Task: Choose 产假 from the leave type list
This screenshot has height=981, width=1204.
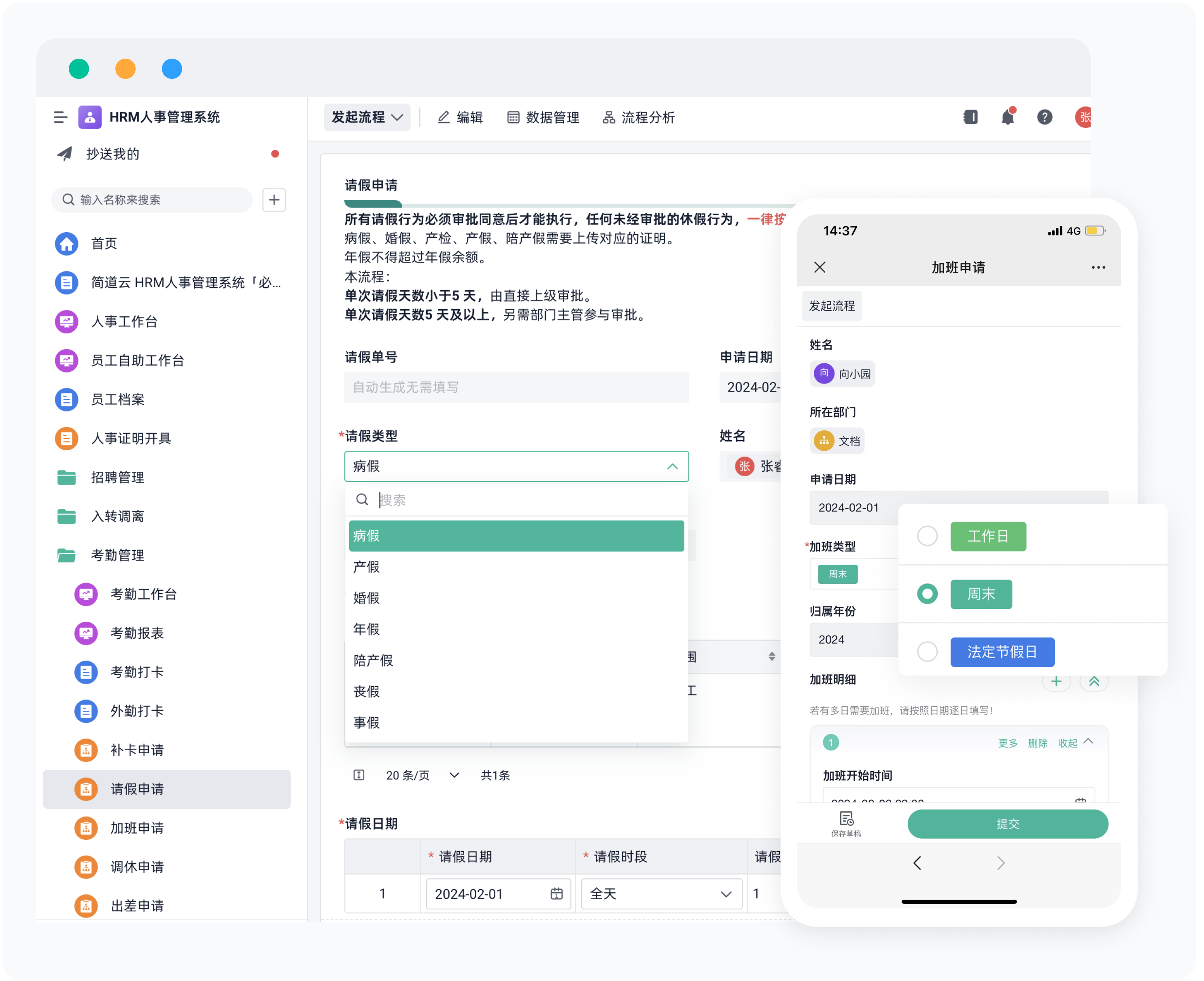Action: 516,567
